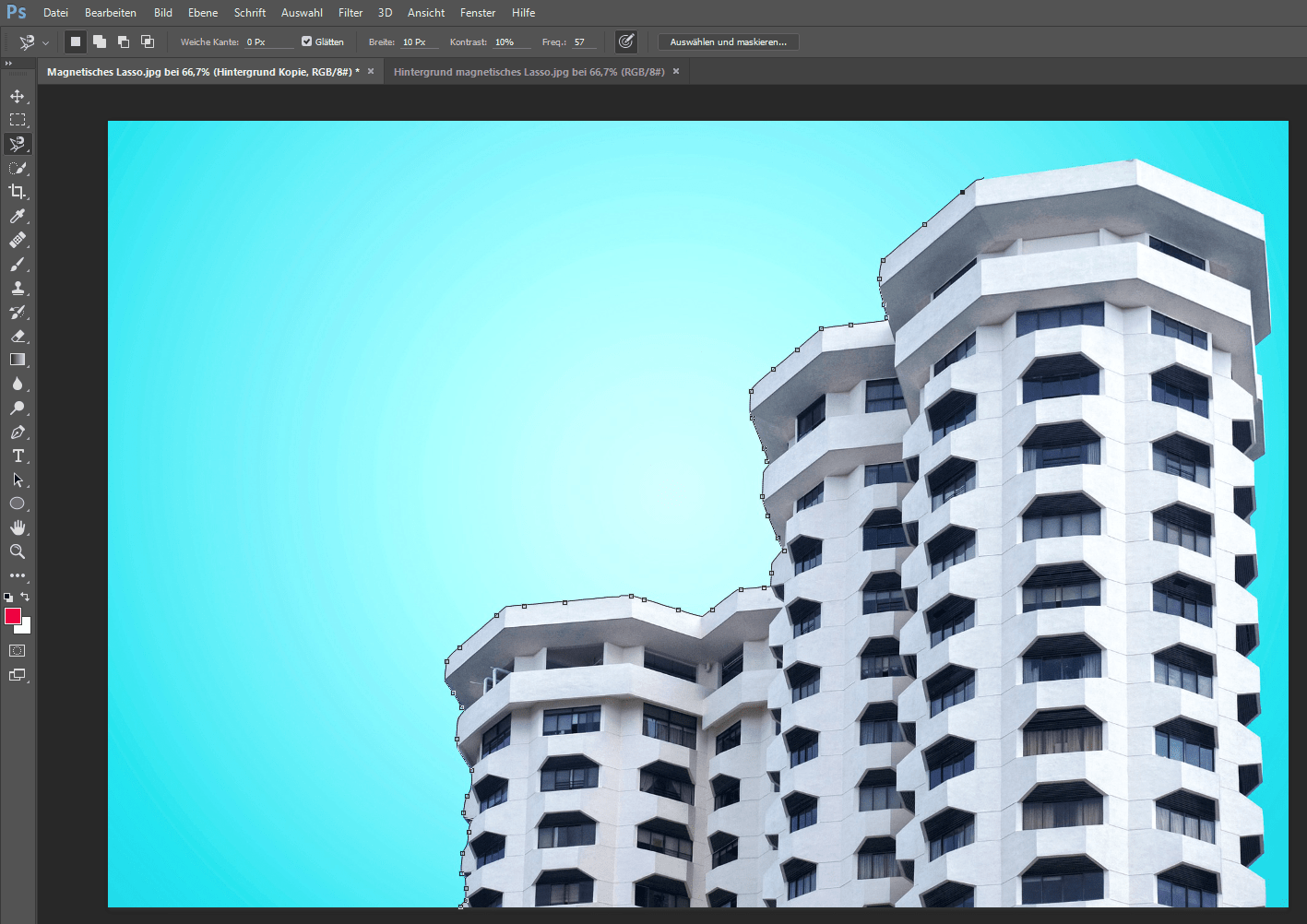
Task: Expand the collapsed toolbar with double arrows
Action: pyautogui.click(x=8, y=64)
